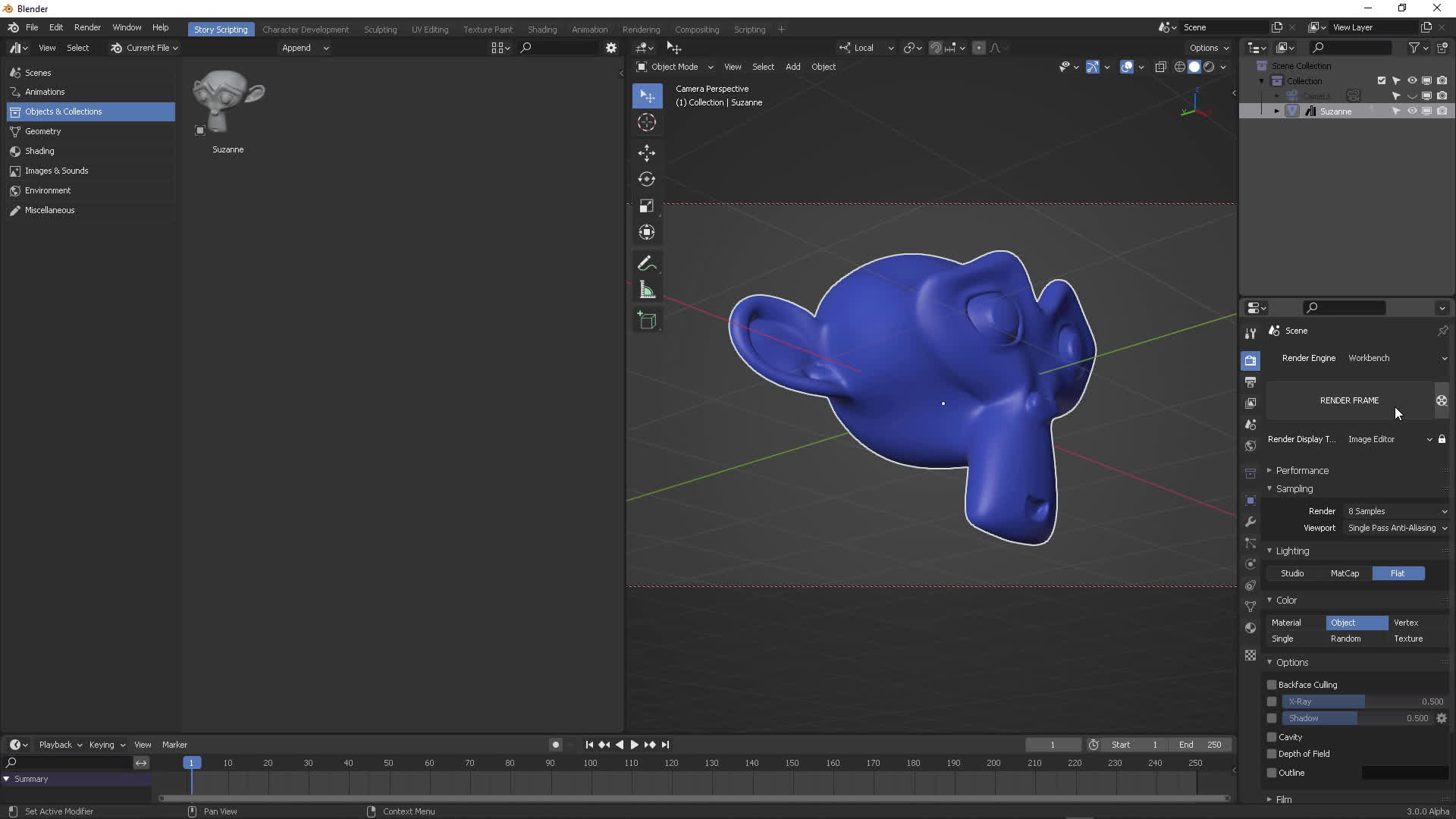Select the Rotate tool
The image size is (1456, 819).
[646, 179]
